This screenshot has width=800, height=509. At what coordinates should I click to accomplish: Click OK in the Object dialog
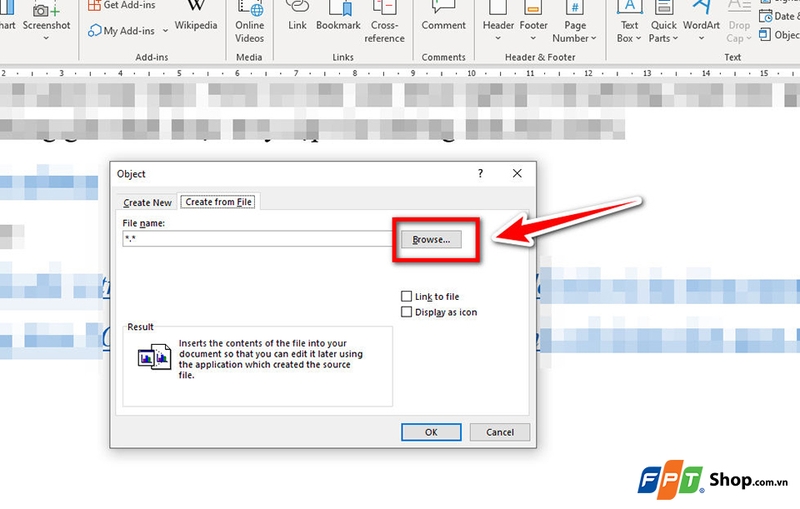click(x=431, y=432)
